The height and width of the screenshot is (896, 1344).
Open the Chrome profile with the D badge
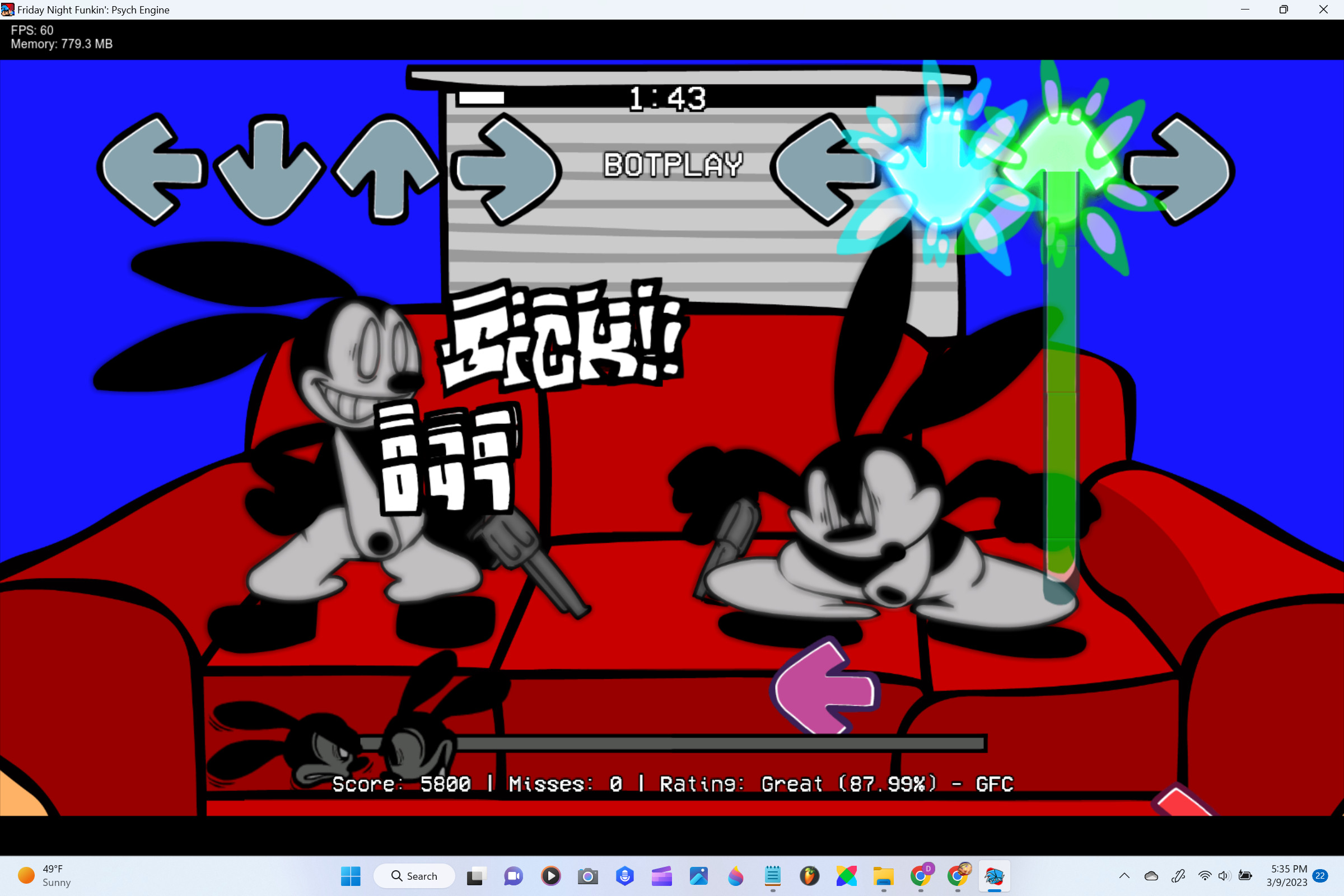pyautogui.click(x=921, y=876)
